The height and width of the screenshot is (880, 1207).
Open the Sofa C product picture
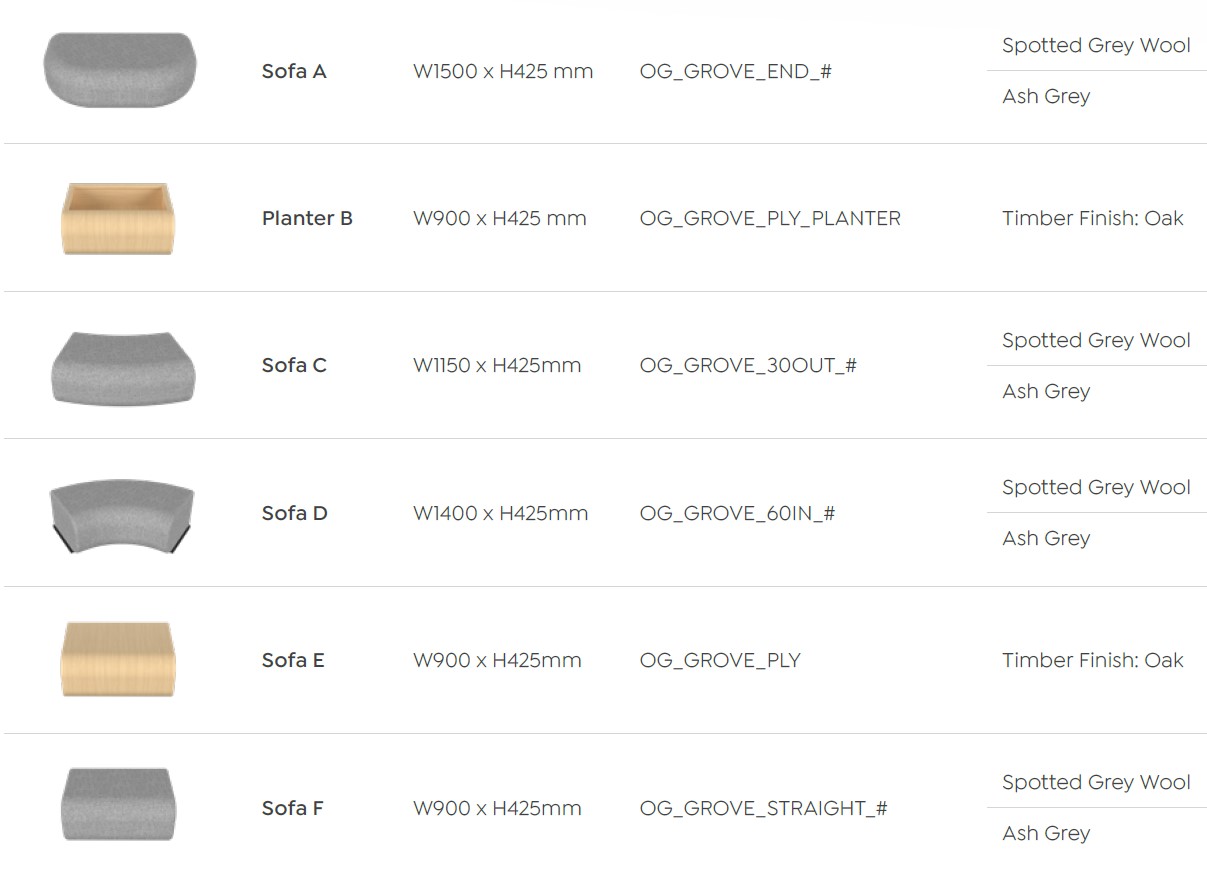coord(123,367)
